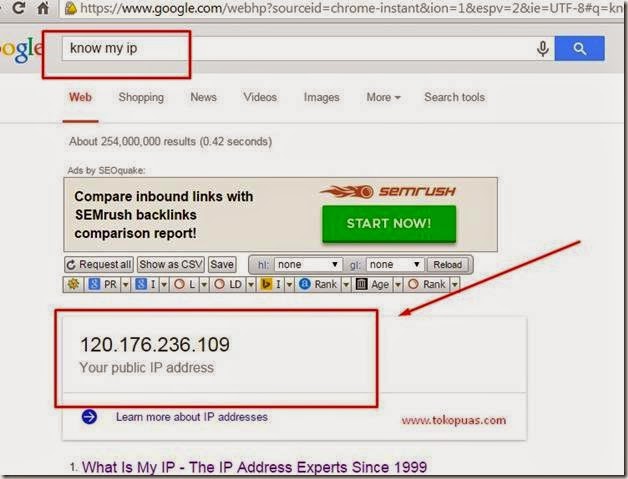Viewport: 628px width, 479px height.
Task: Expand the Age parameter dropdown arrow
Action: (x=398, y=285)
